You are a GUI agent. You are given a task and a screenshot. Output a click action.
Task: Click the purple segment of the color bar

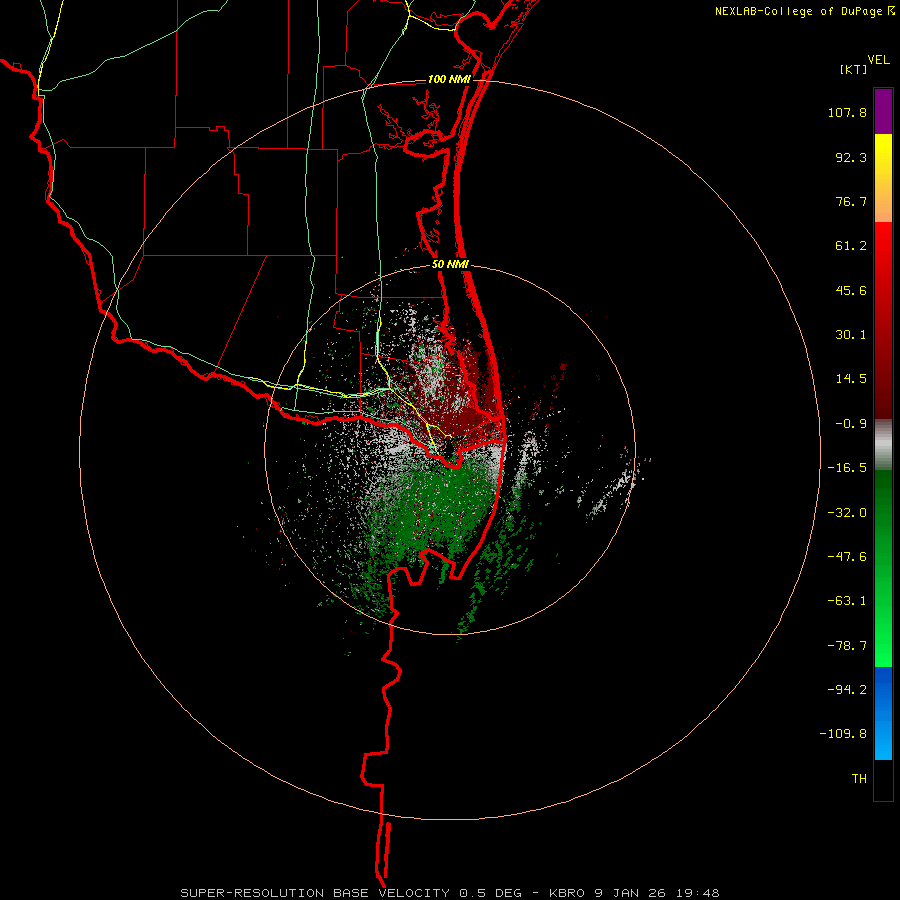883,111
